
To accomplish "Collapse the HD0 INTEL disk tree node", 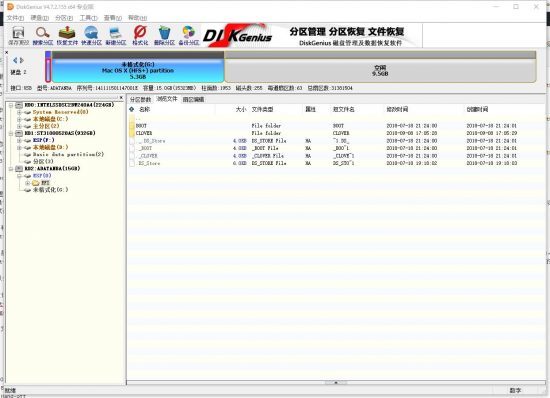I will 11,105.
